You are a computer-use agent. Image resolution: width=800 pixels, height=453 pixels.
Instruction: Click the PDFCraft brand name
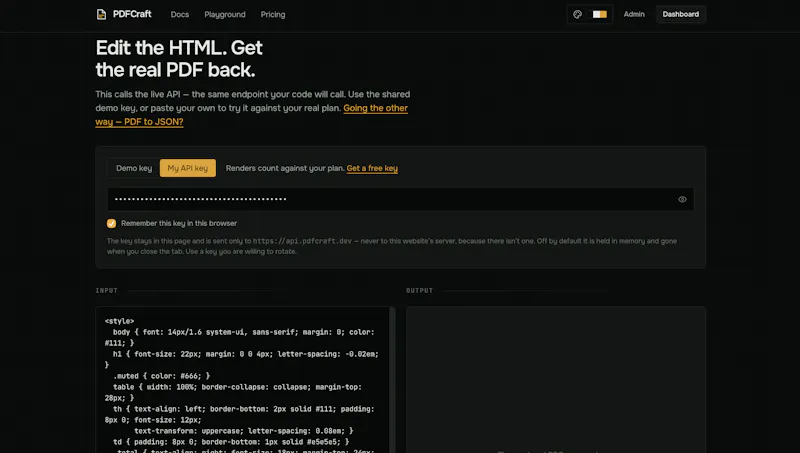pyautogui.click(x=132, y=14)
